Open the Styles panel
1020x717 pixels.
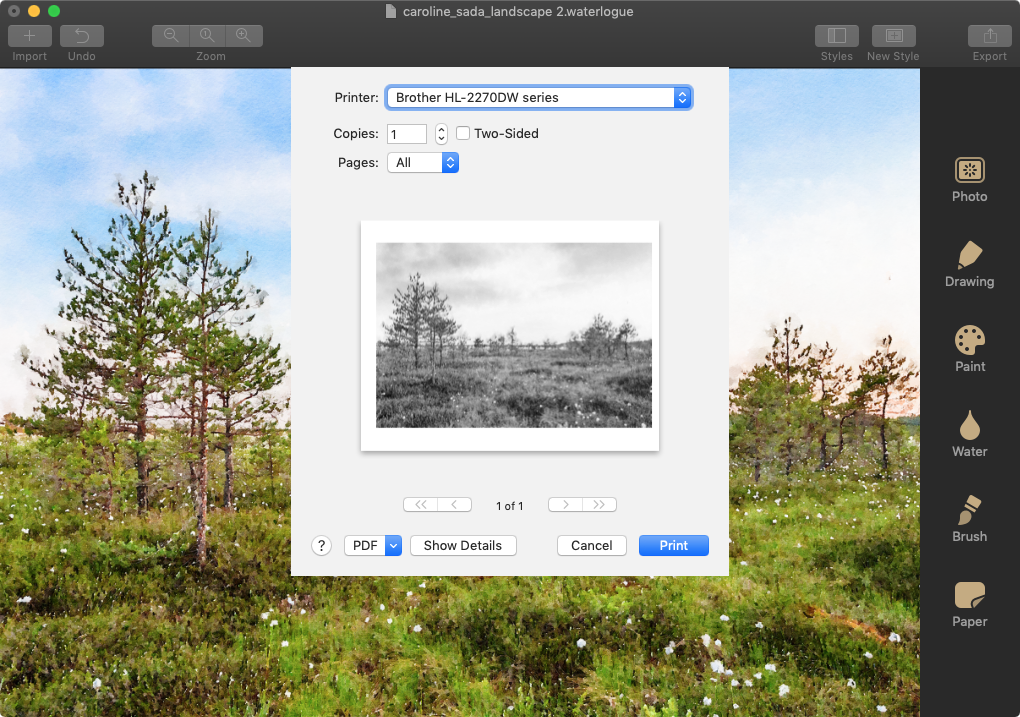(x=837, y=36)
